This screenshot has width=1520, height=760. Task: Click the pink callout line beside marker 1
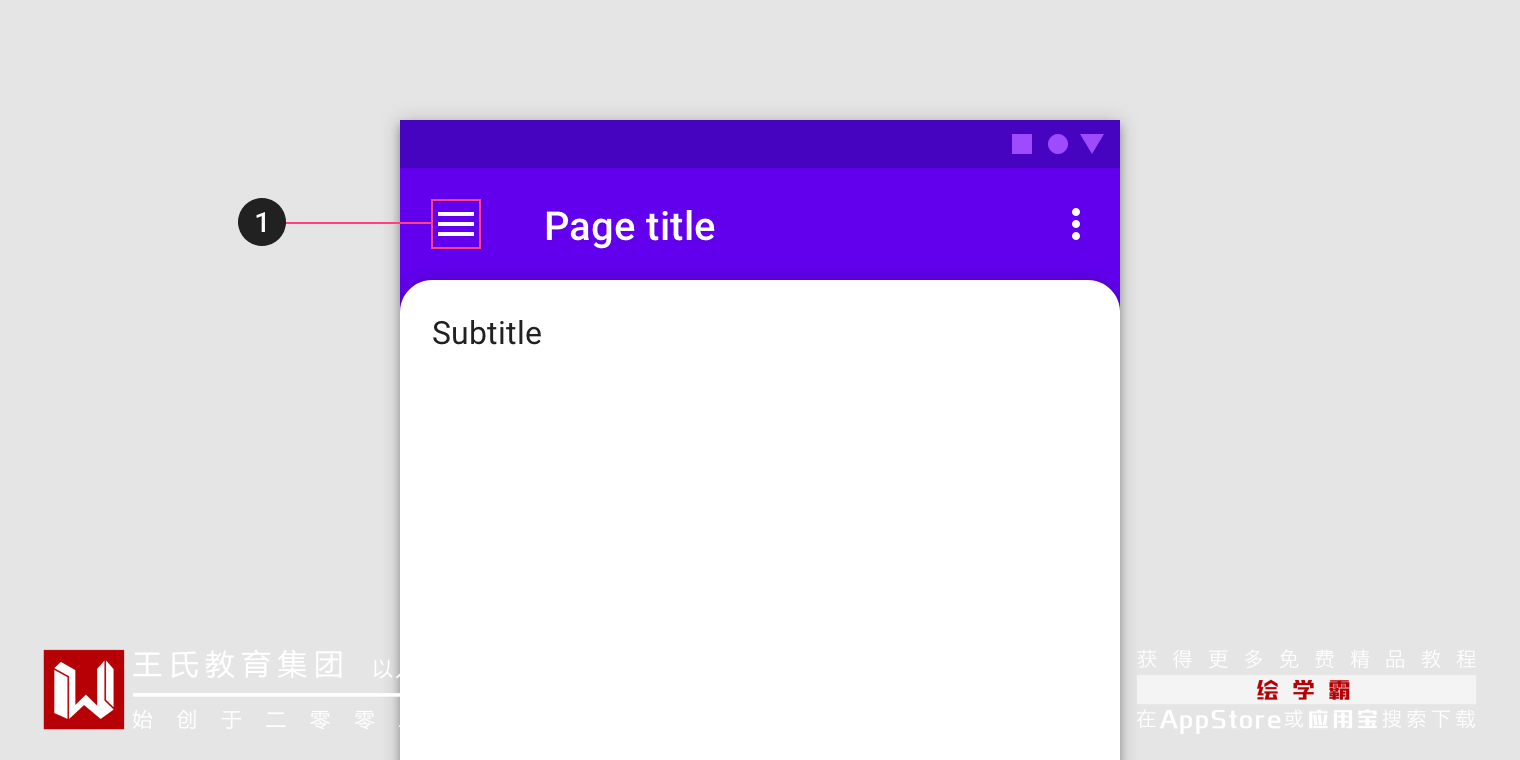pos(358,223)
